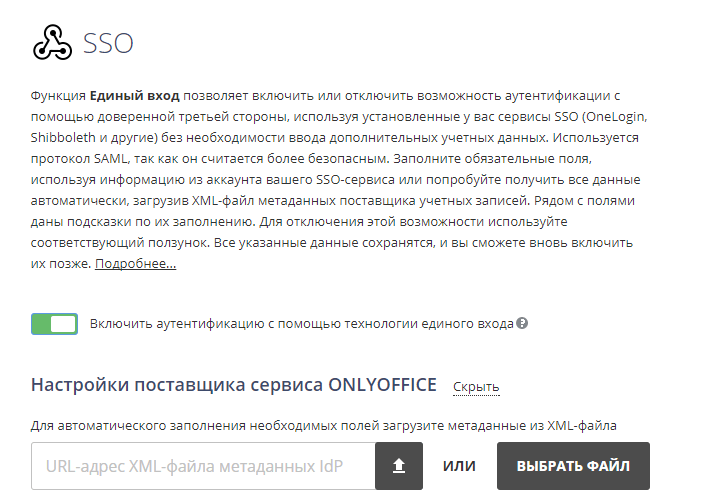
Task: Click the SSO logo icon
Action: [x=52, y=42]
